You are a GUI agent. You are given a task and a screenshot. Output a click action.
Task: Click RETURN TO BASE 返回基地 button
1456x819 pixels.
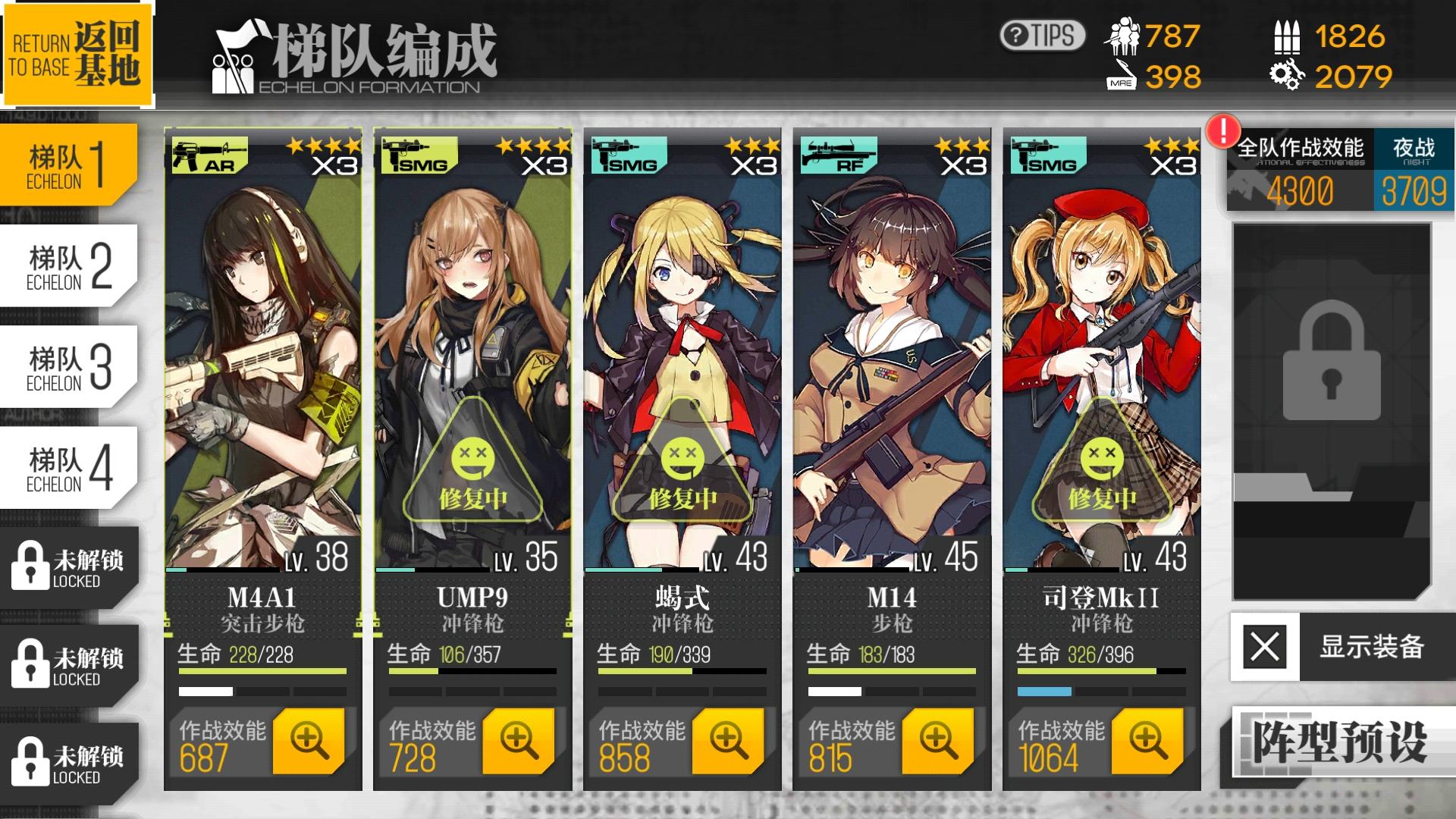[77, 54]
